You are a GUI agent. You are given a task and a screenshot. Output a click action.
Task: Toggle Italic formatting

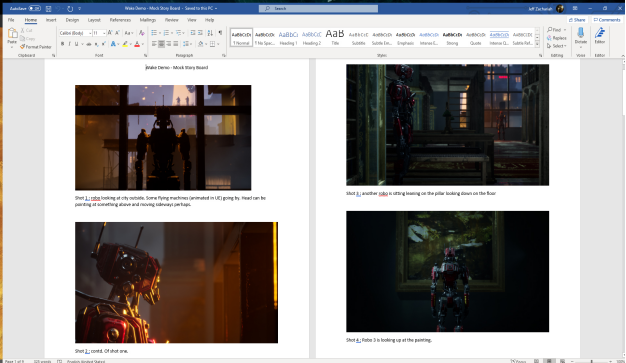69,44
